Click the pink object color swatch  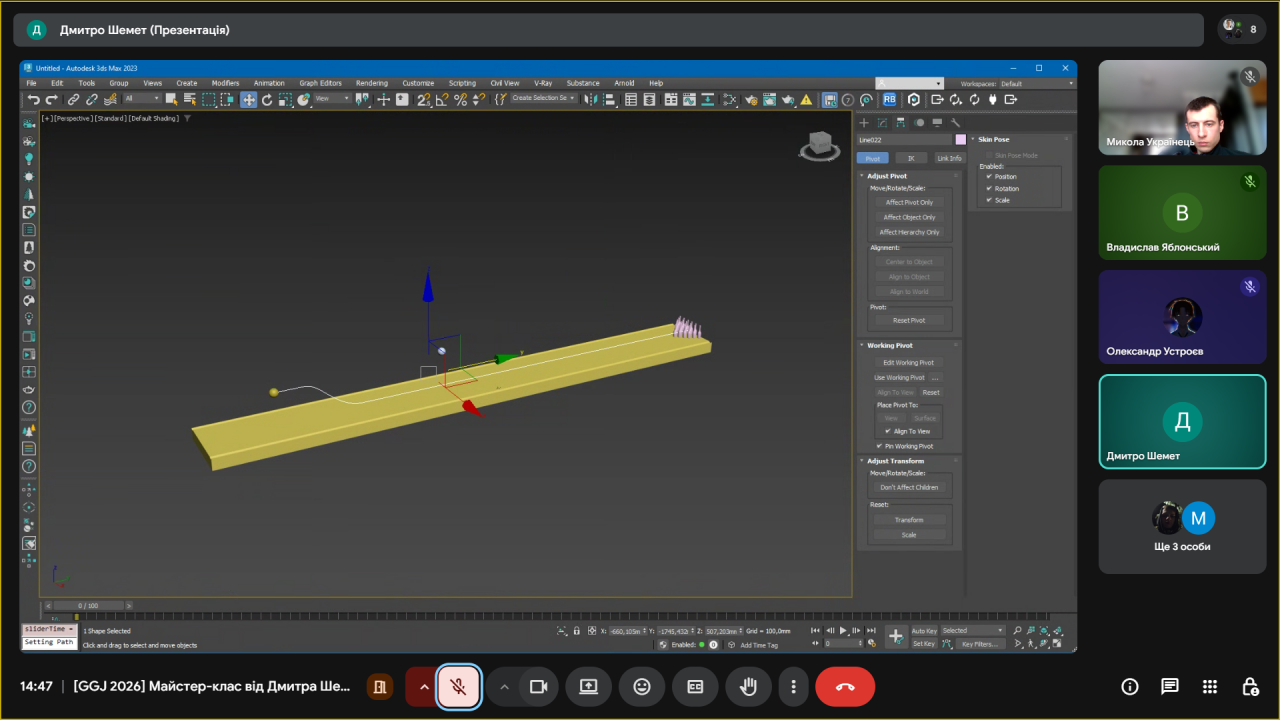[x=961, y=140]
